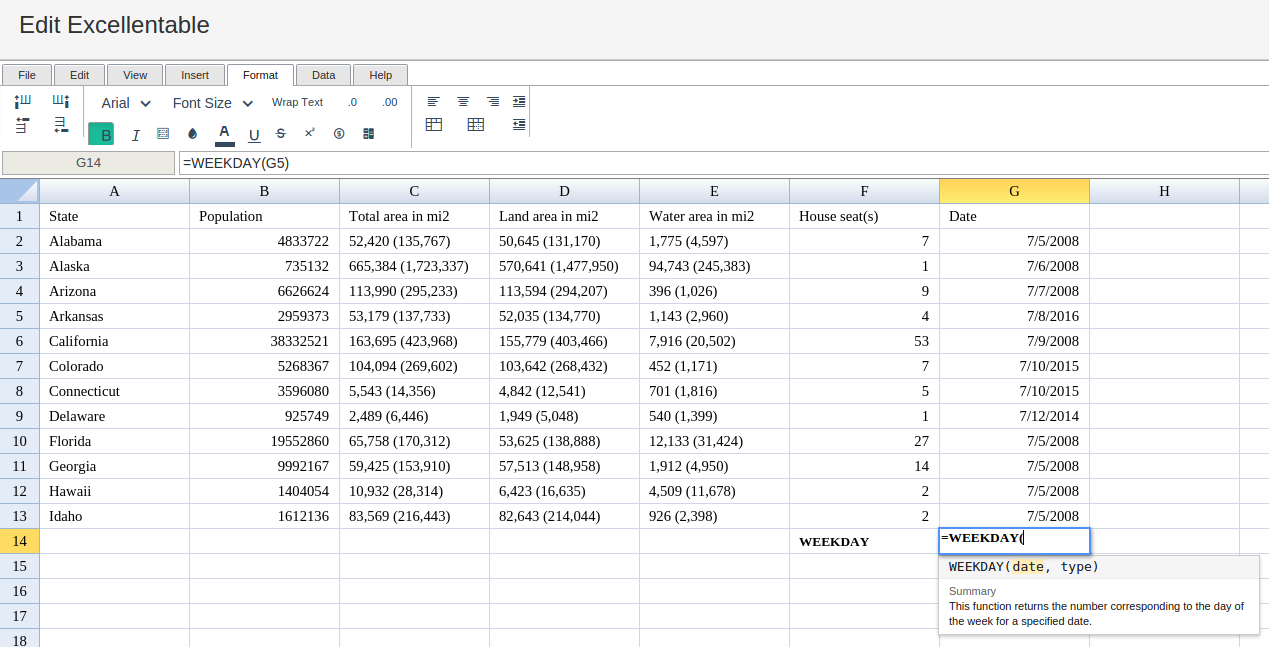Click the formula bar input field
Screen dimensions: 1269x647
[x=720, y=163]
